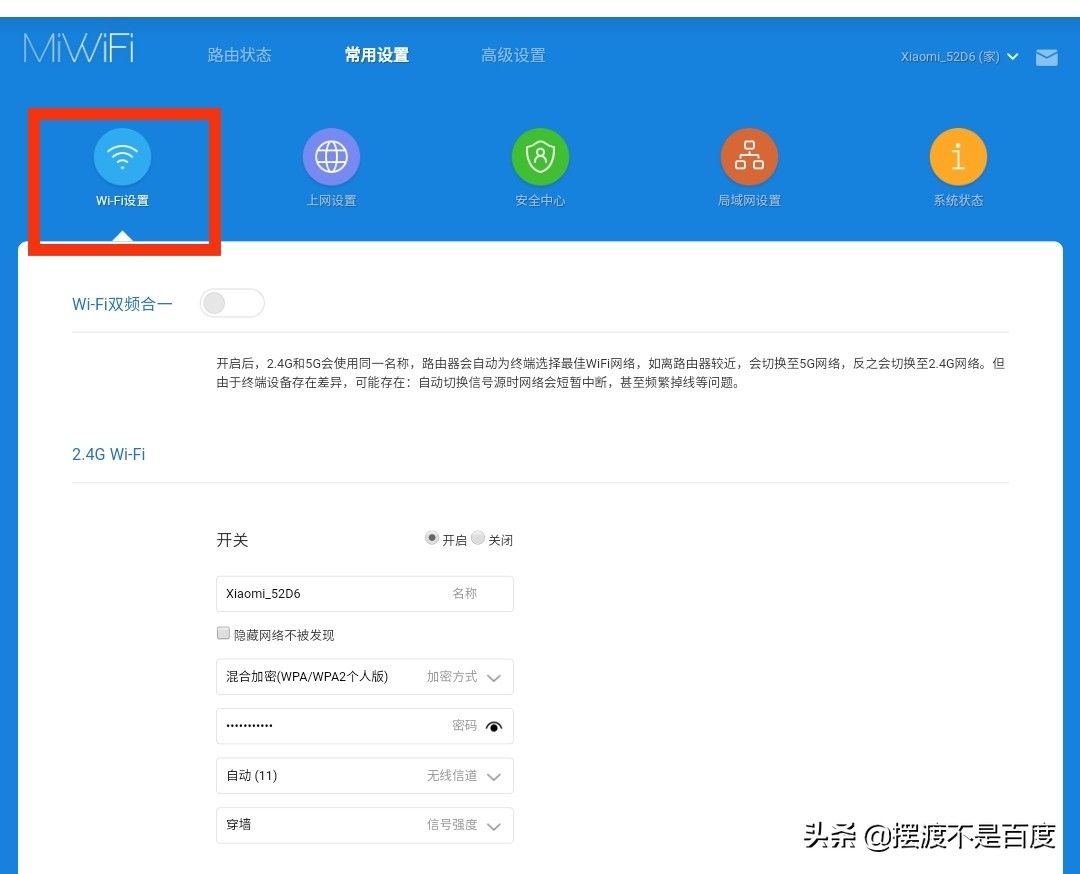The image size is (1080, 874).
Task: Show password with the eye icon
Action: [493, 727]
